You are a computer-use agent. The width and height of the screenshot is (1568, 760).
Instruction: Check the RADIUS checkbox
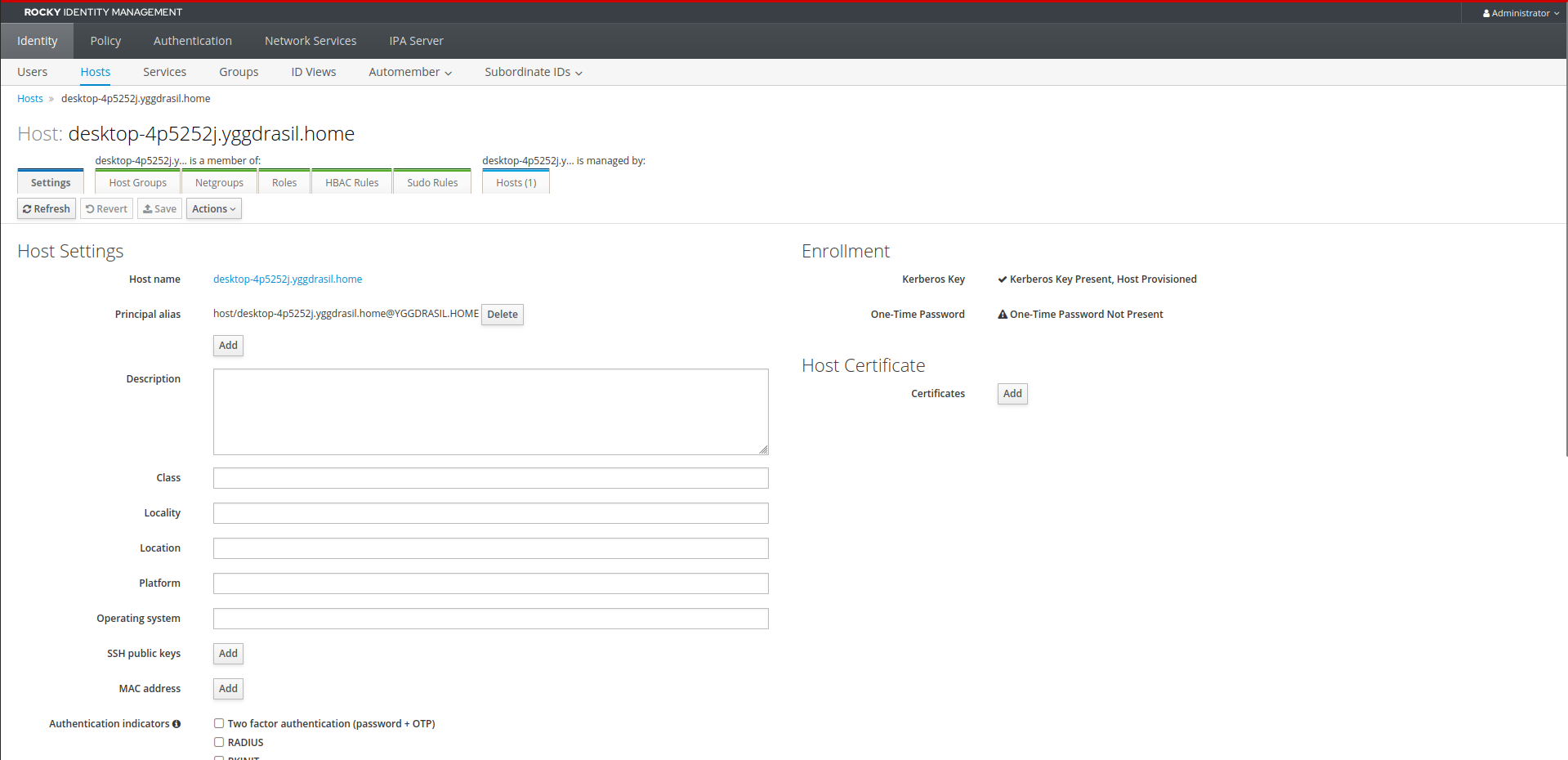(219, 742)
